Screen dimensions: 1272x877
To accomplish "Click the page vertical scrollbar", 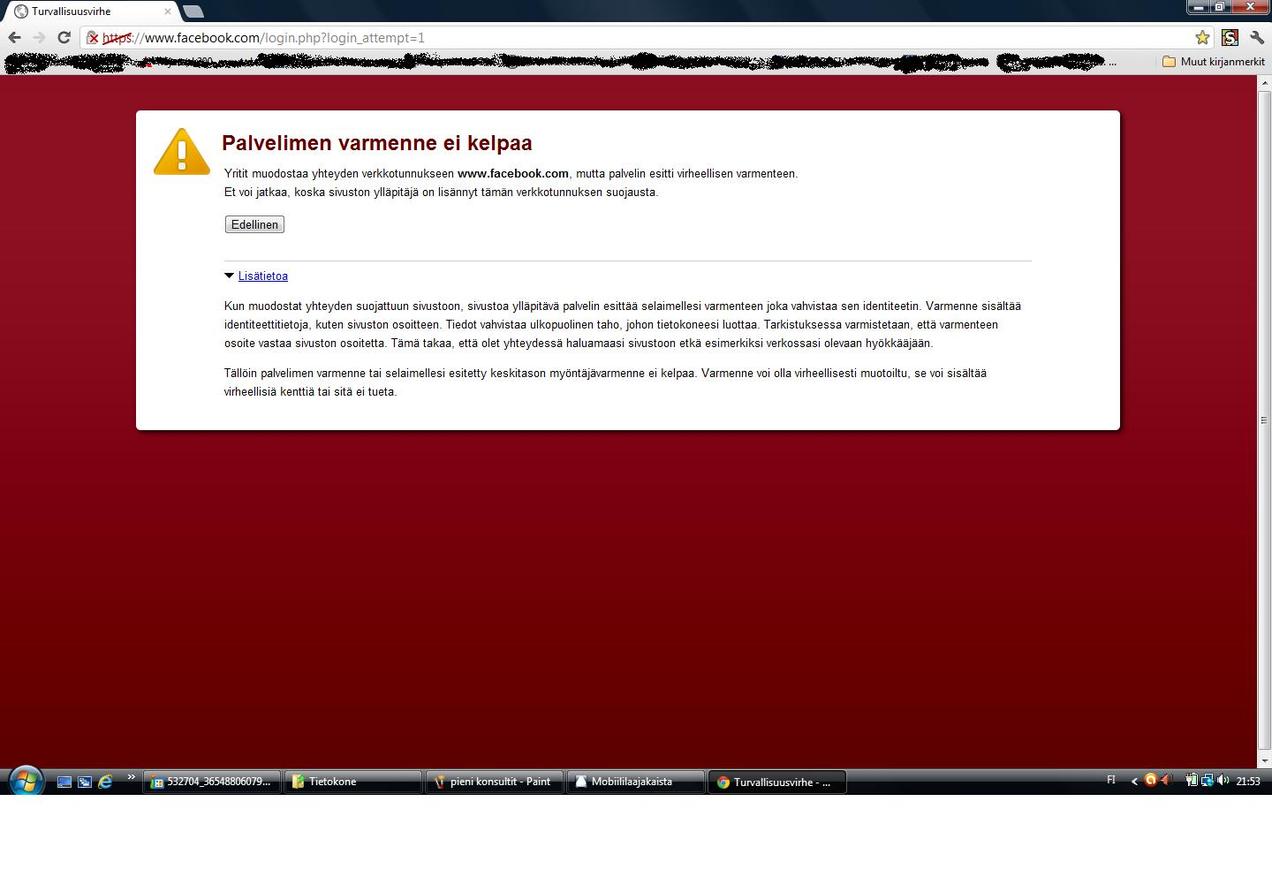I will (1264, 420).
